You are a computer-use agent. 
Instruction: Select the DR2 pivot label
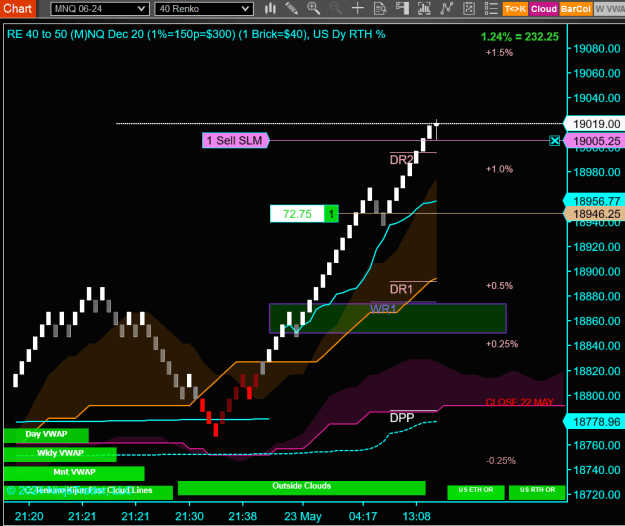(401, 160)
